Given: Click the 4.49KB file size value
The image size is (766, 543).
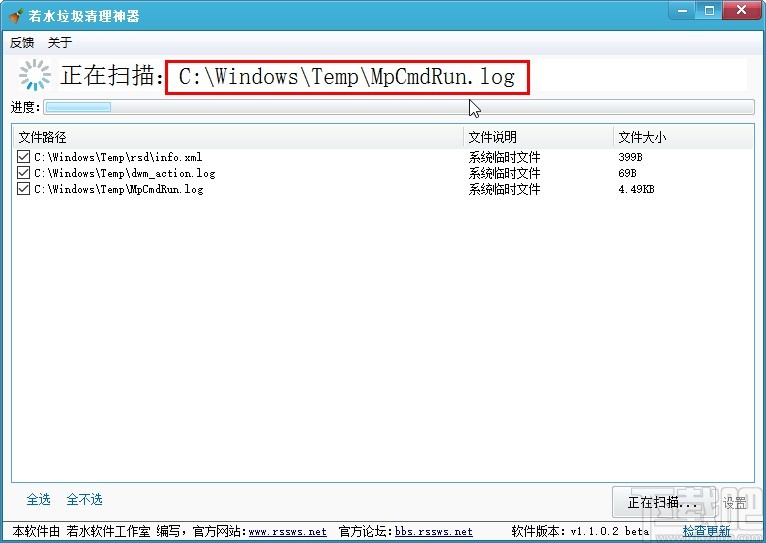Looking at the screenshot, I should (x=636, y=189).
